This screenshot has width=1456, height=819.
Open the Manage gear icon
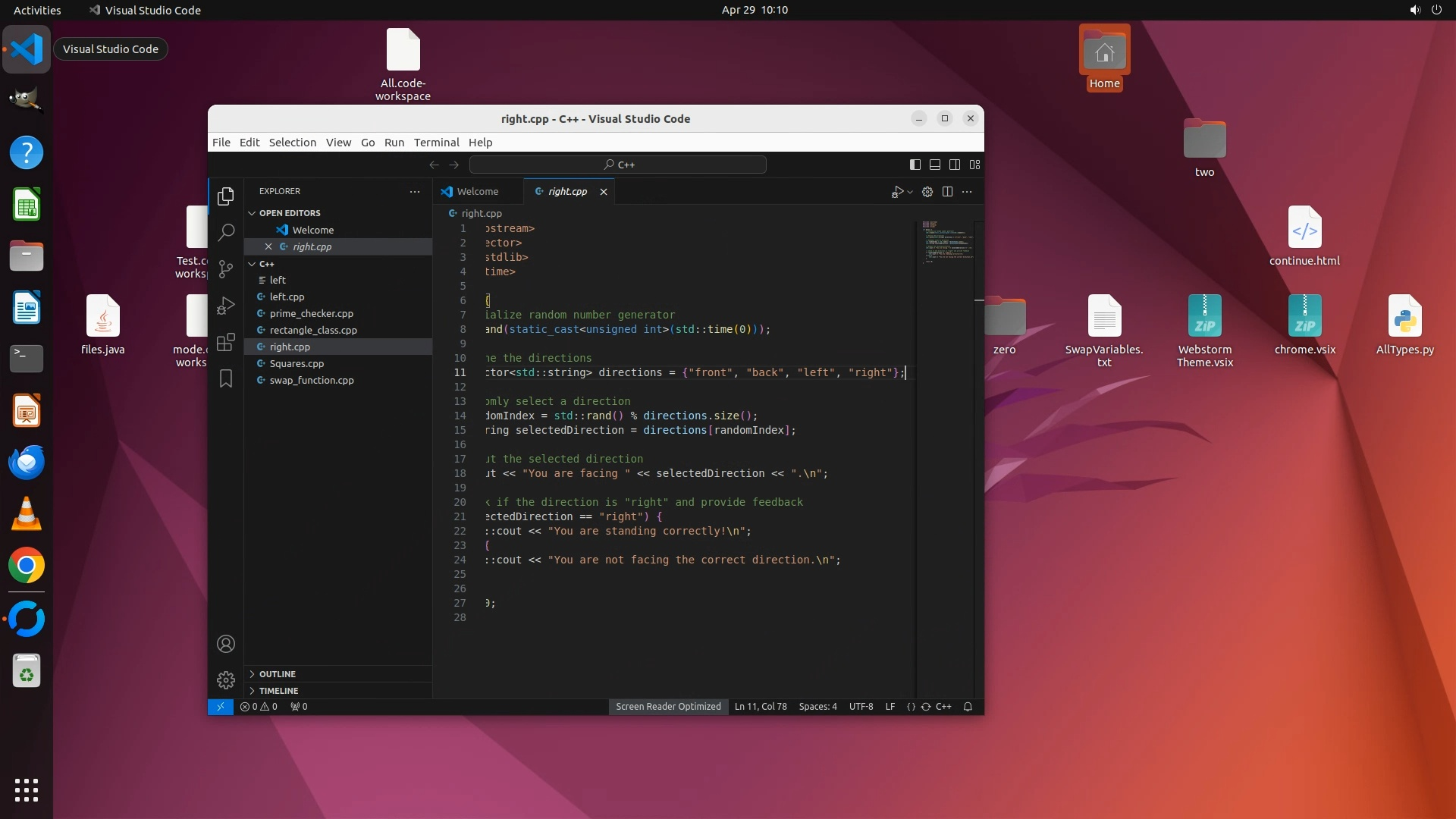[x=225, y=680]
